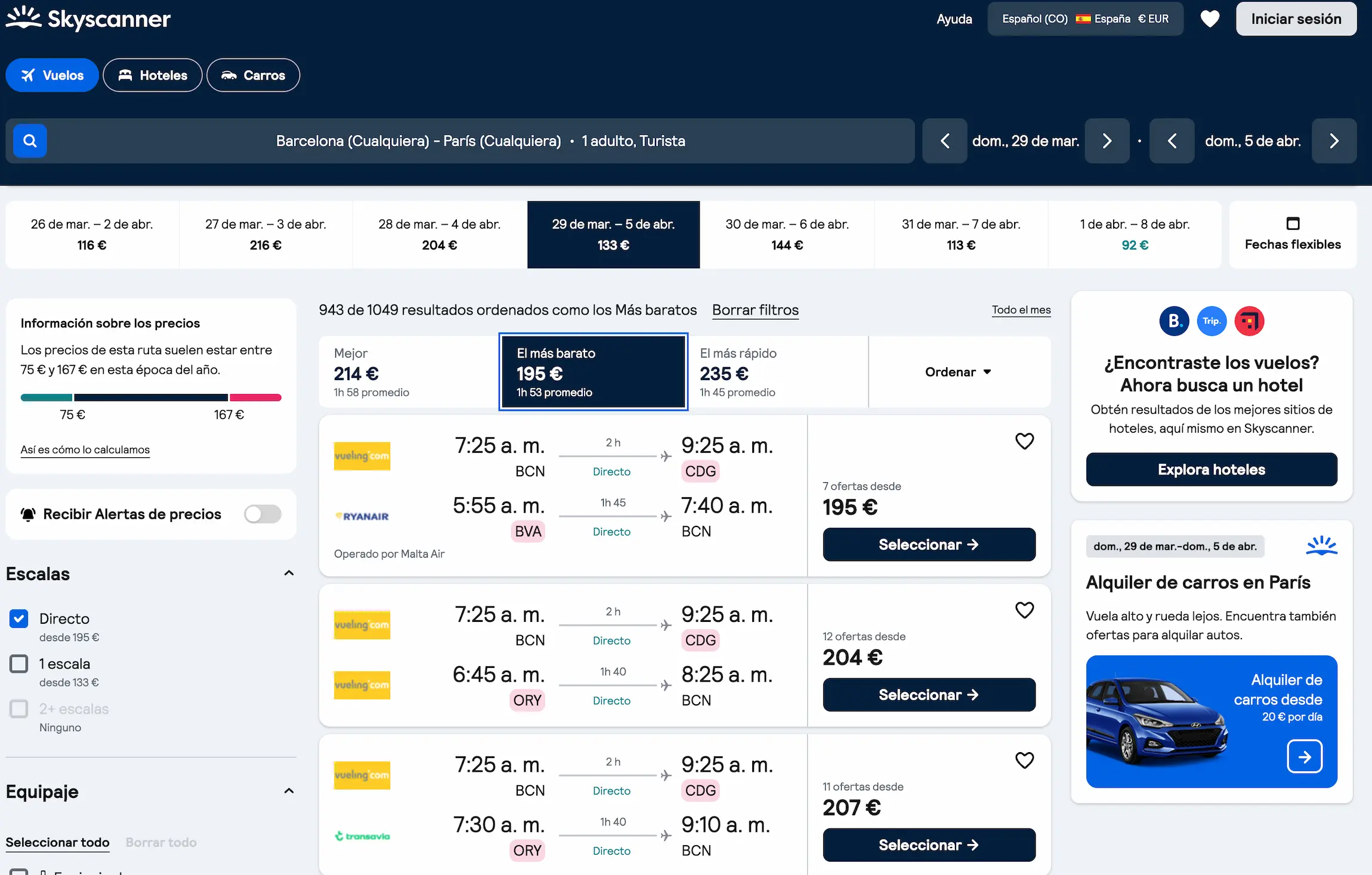The height and width of the screenshot is (875, 1372).
Task: Open saved items via header heart icon
Action: pos(1210,19)
